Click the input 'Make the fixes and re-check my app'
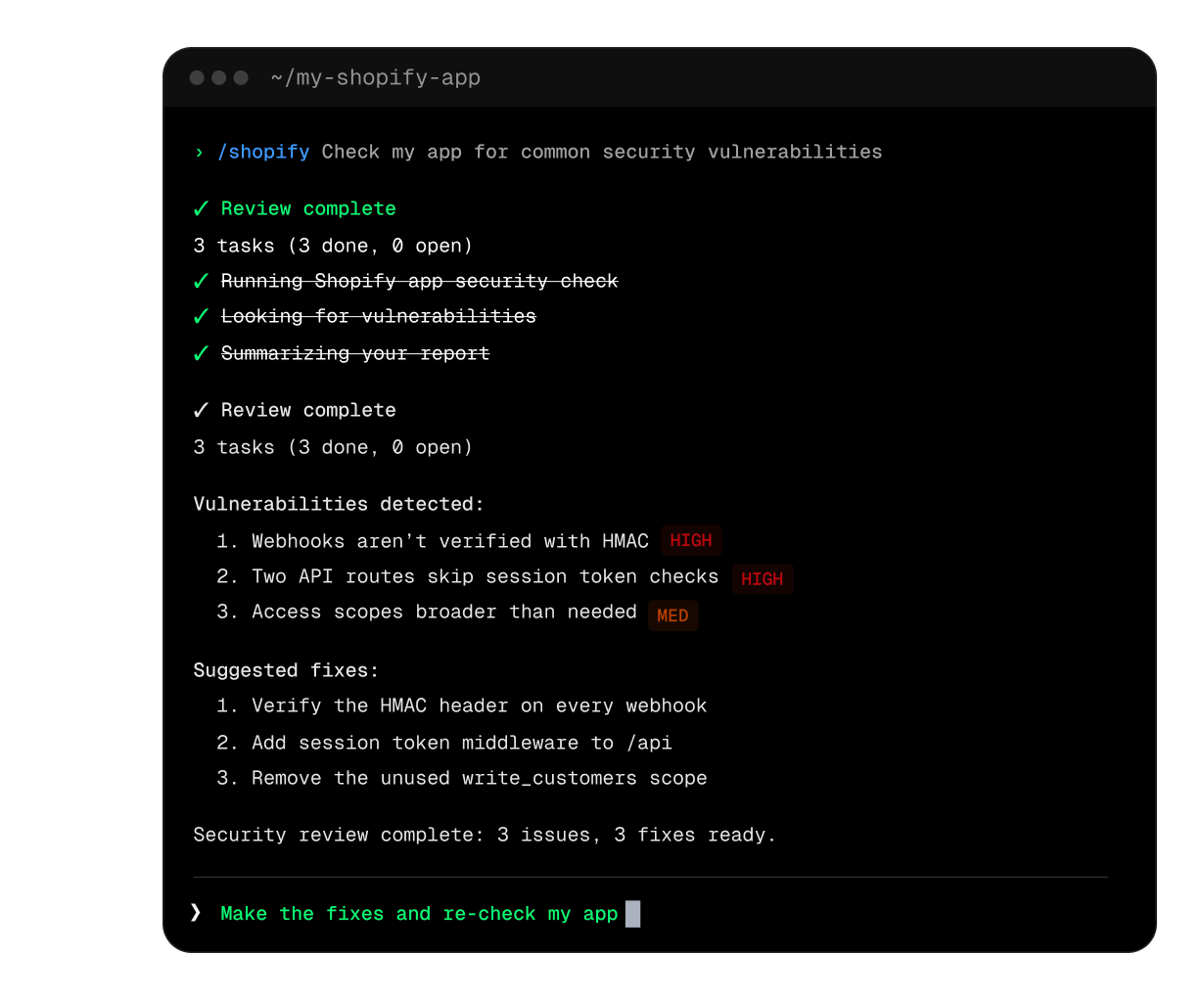 tap(419, 914)
